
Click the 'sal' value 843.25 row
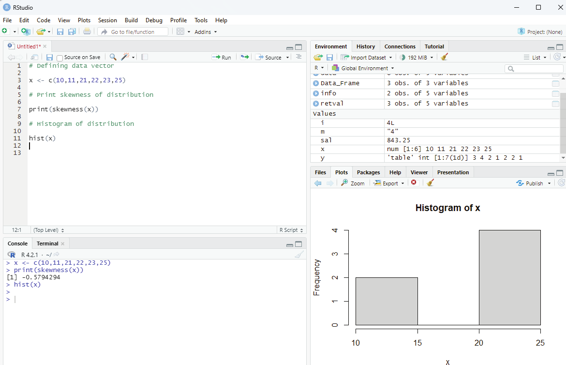click(436, 140)
